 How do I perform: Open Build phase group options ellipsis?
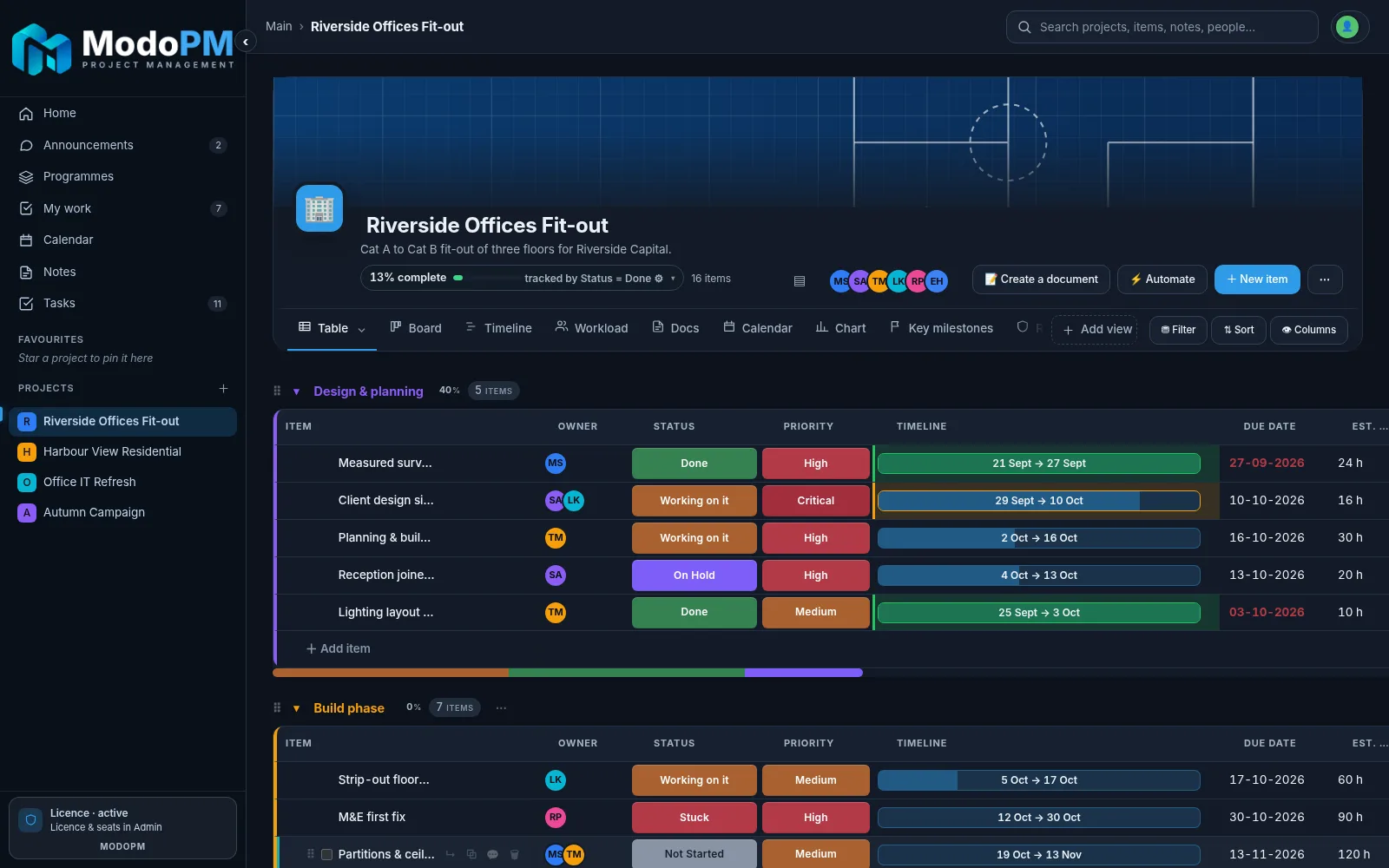pos(501,708)
